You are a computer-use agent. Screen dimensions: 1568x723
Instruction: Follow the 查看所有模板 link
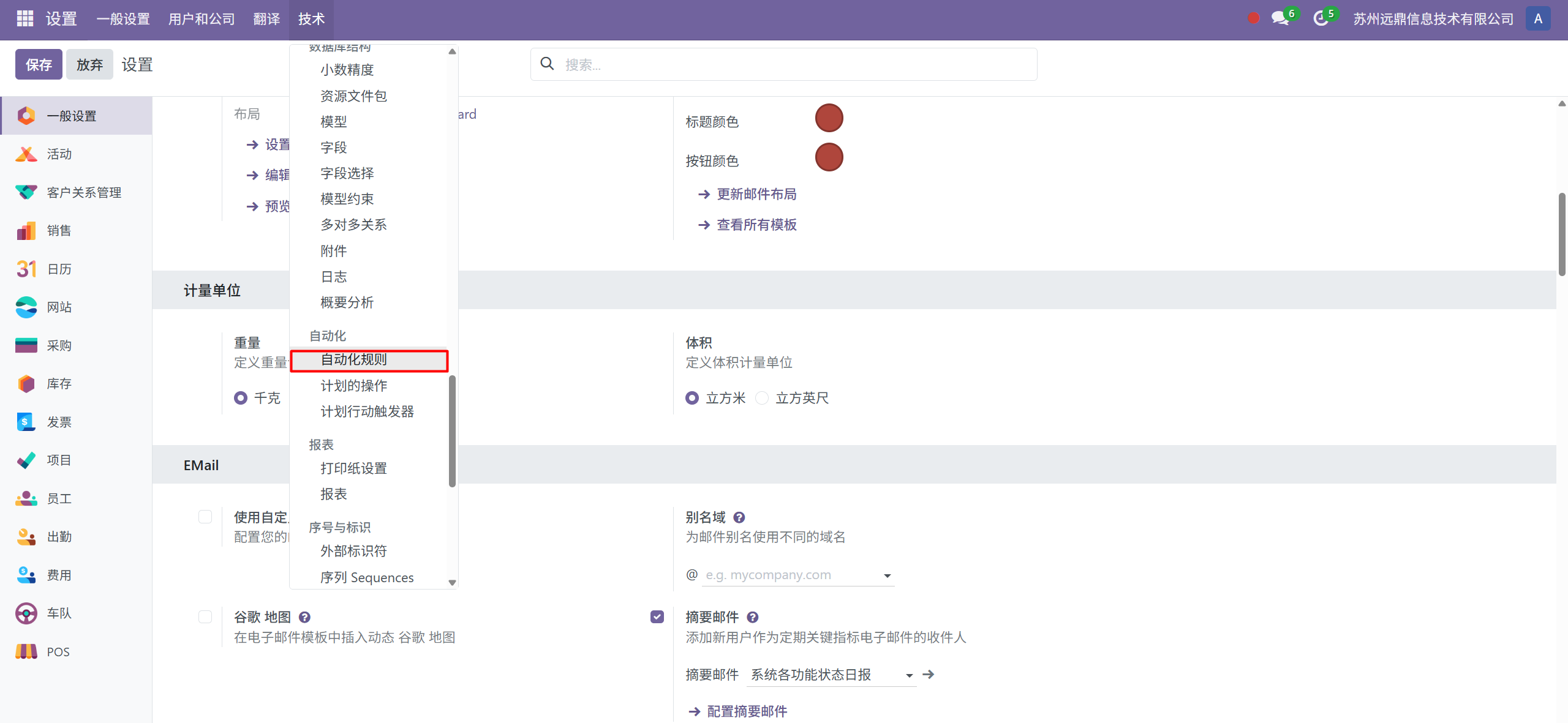pos(756,225)
